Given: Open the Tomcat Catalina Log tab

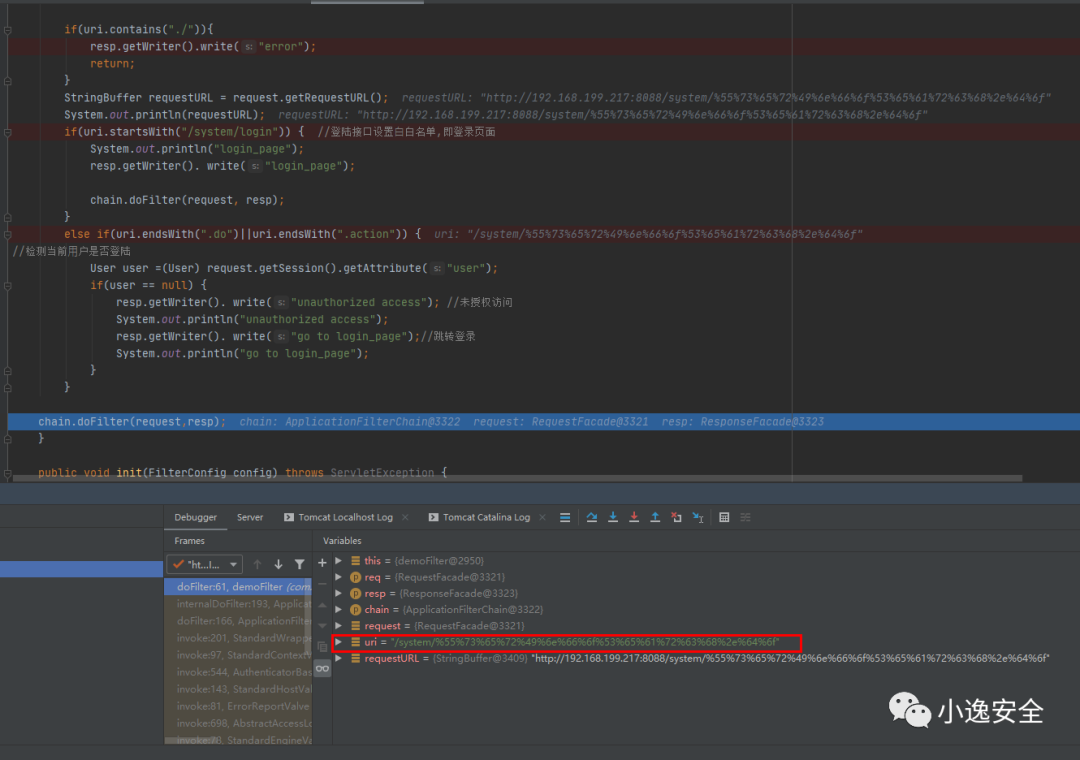Looking at the screenshot, I should [x=486, y=517].
